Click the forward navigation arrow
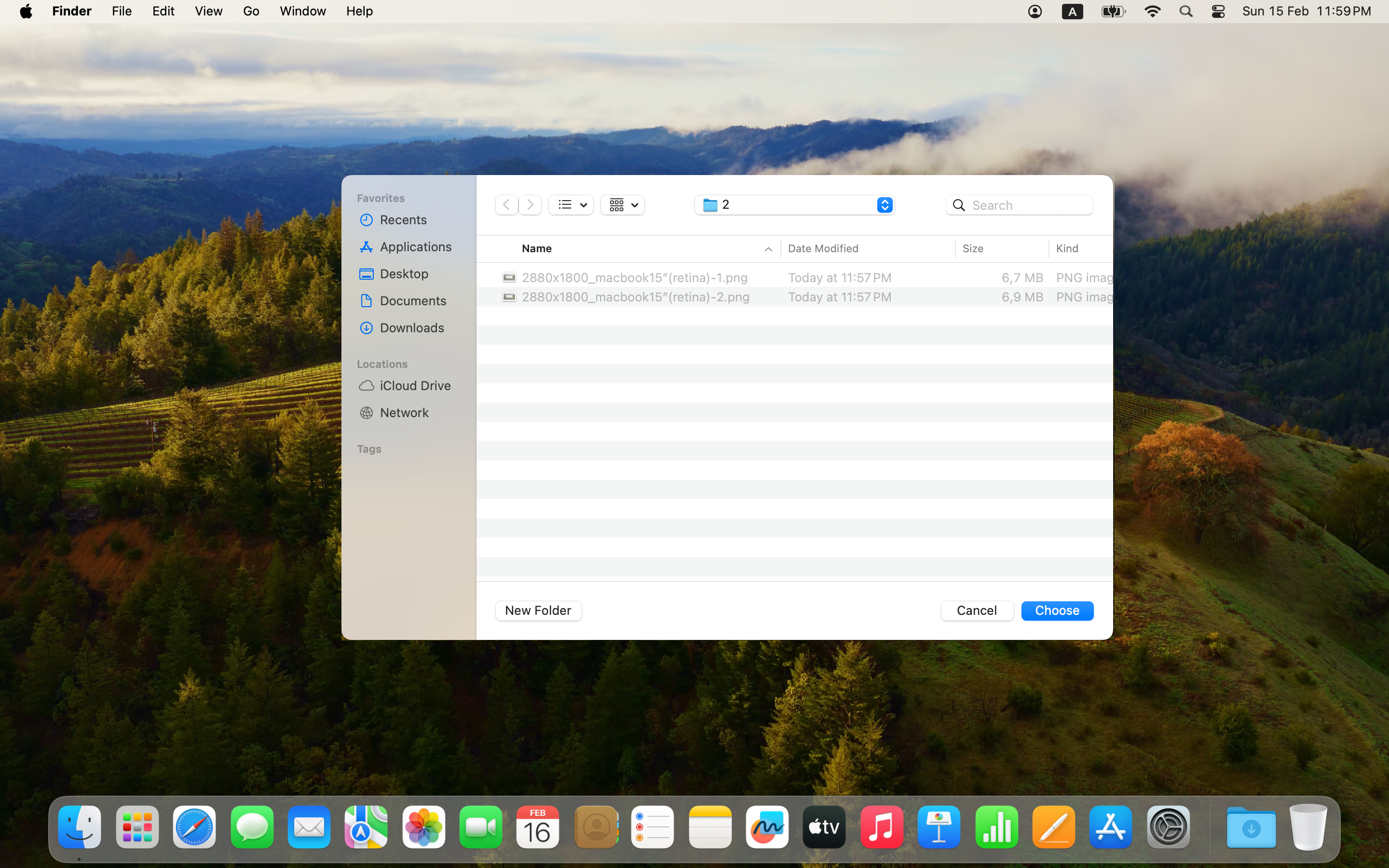Viewport: 1389px width, 868px height. pos(531,205)
